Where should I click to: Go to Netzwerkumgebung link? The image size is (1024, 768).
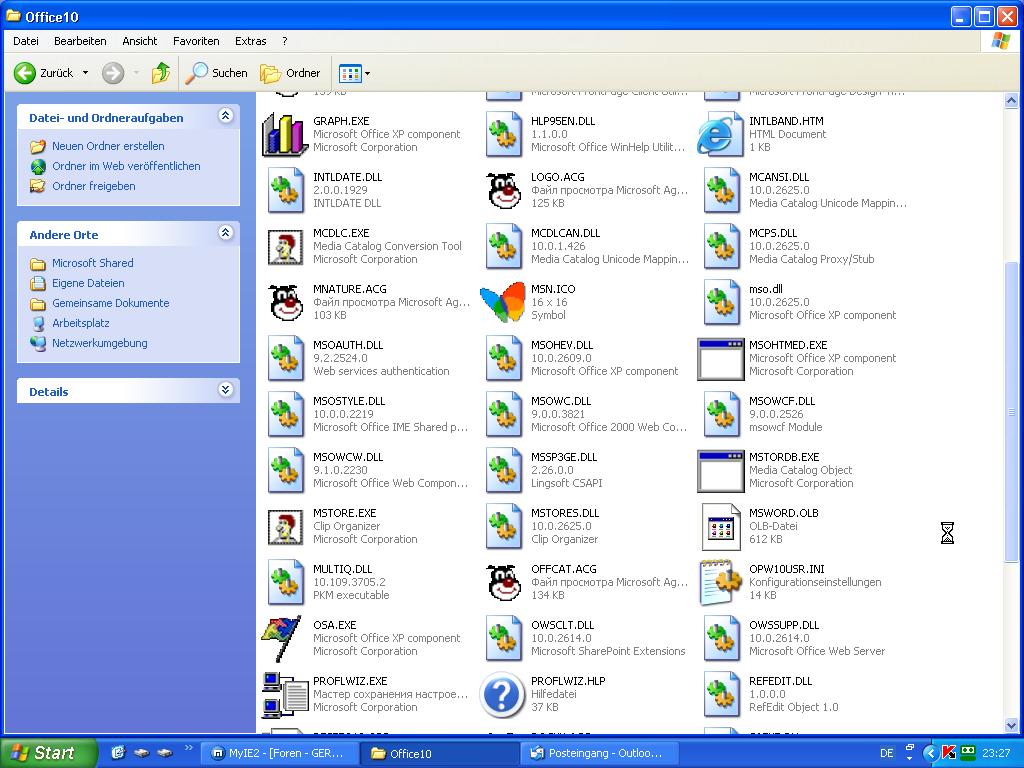[100, 344]
